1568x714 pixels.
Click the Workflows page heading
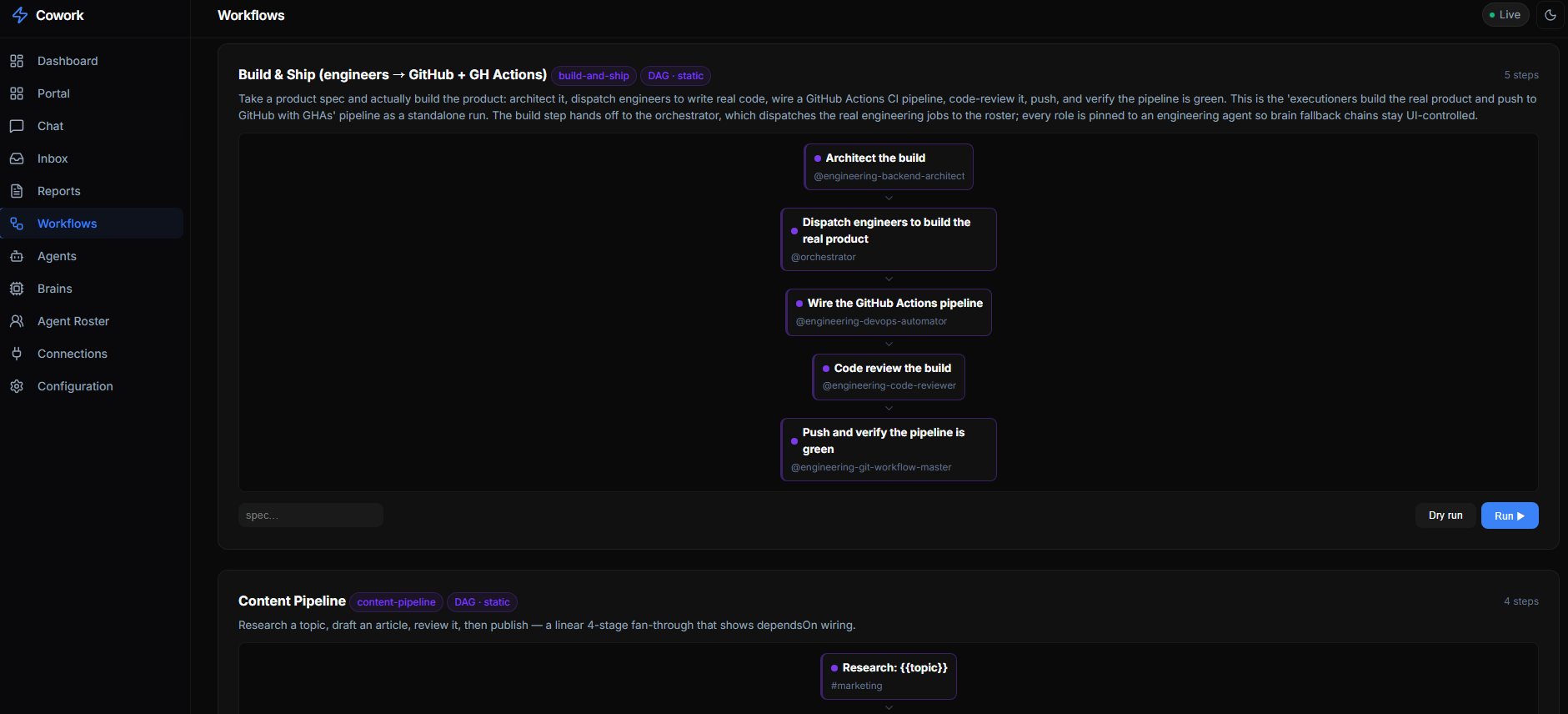tap(251, 15)
